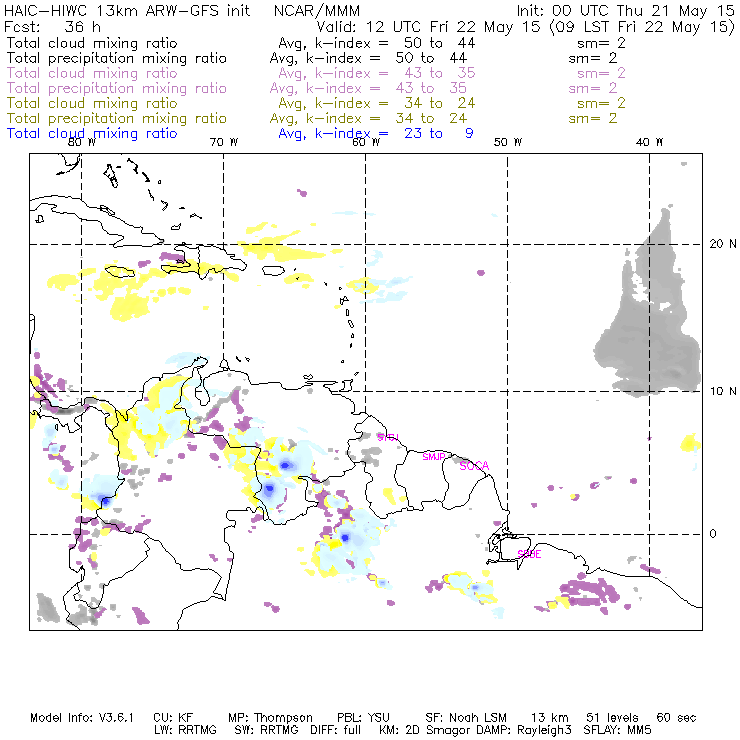This screenshot has width=740, height=740.
Task: Click the '50 W' longitude label
Action: click(x=508, y=143)
